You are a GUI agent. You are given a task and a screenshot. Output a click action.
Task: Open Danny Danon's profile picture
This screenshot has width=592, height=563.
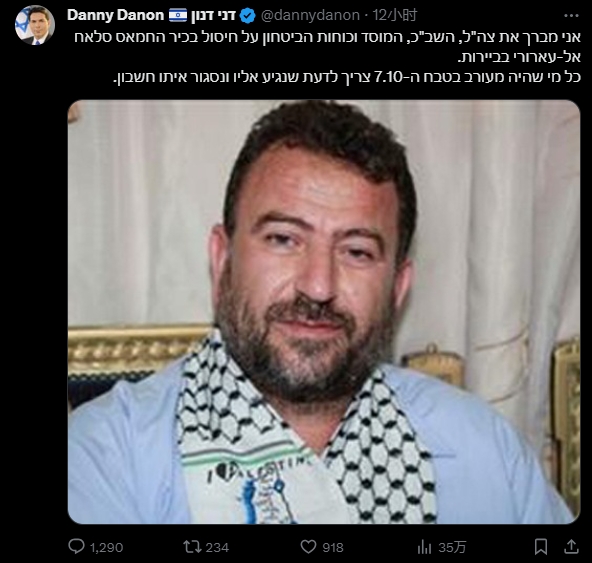(35, 25)
